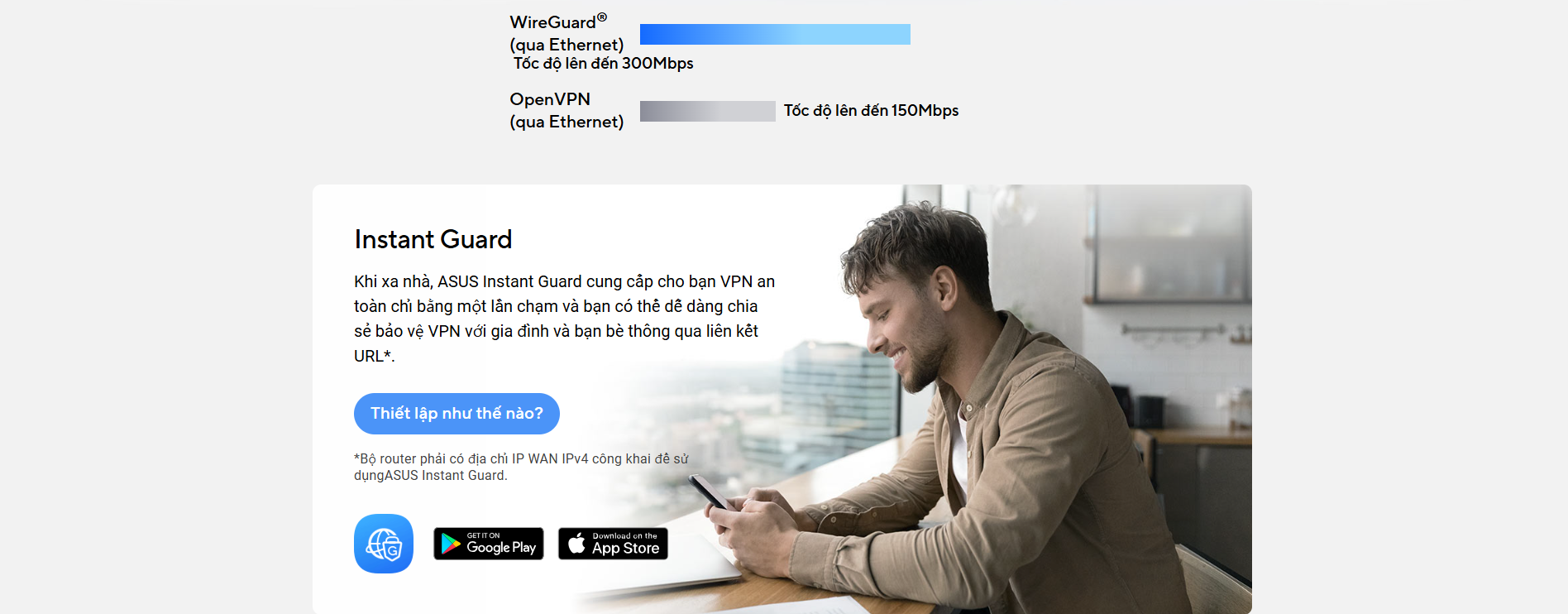Click the ASUS Instant Guard description paragraph
This screenshot has width=1568, height=614.
(x=565, y=319)
